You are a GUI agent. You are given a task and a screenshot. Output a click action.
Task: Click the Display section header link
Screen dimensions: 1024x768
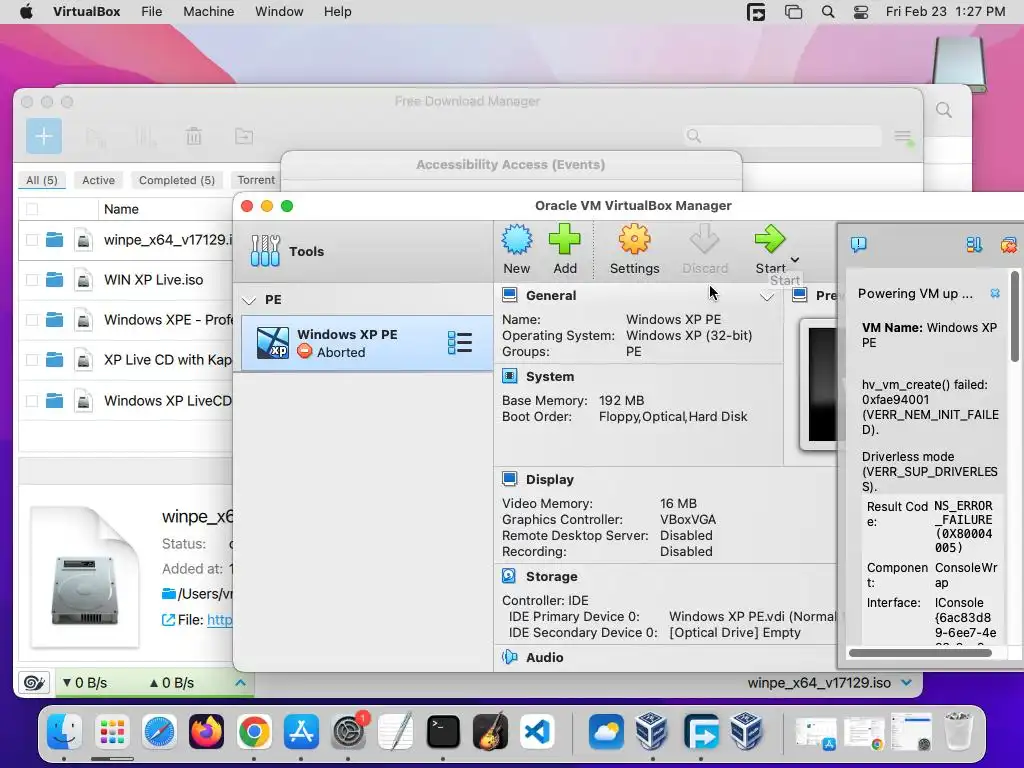coord(550,479)
